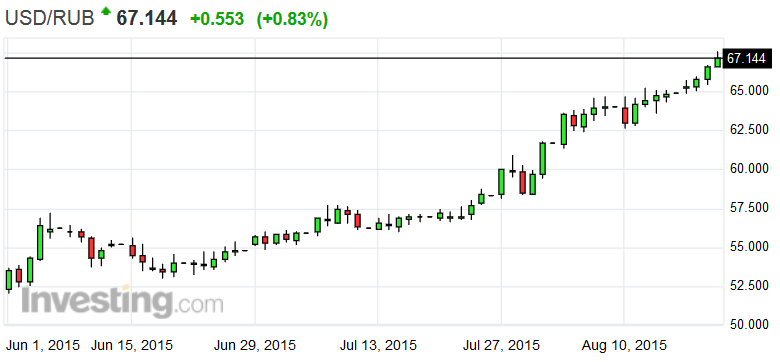
Task: Click the 65.000 axis label
Action: point(748,91)
